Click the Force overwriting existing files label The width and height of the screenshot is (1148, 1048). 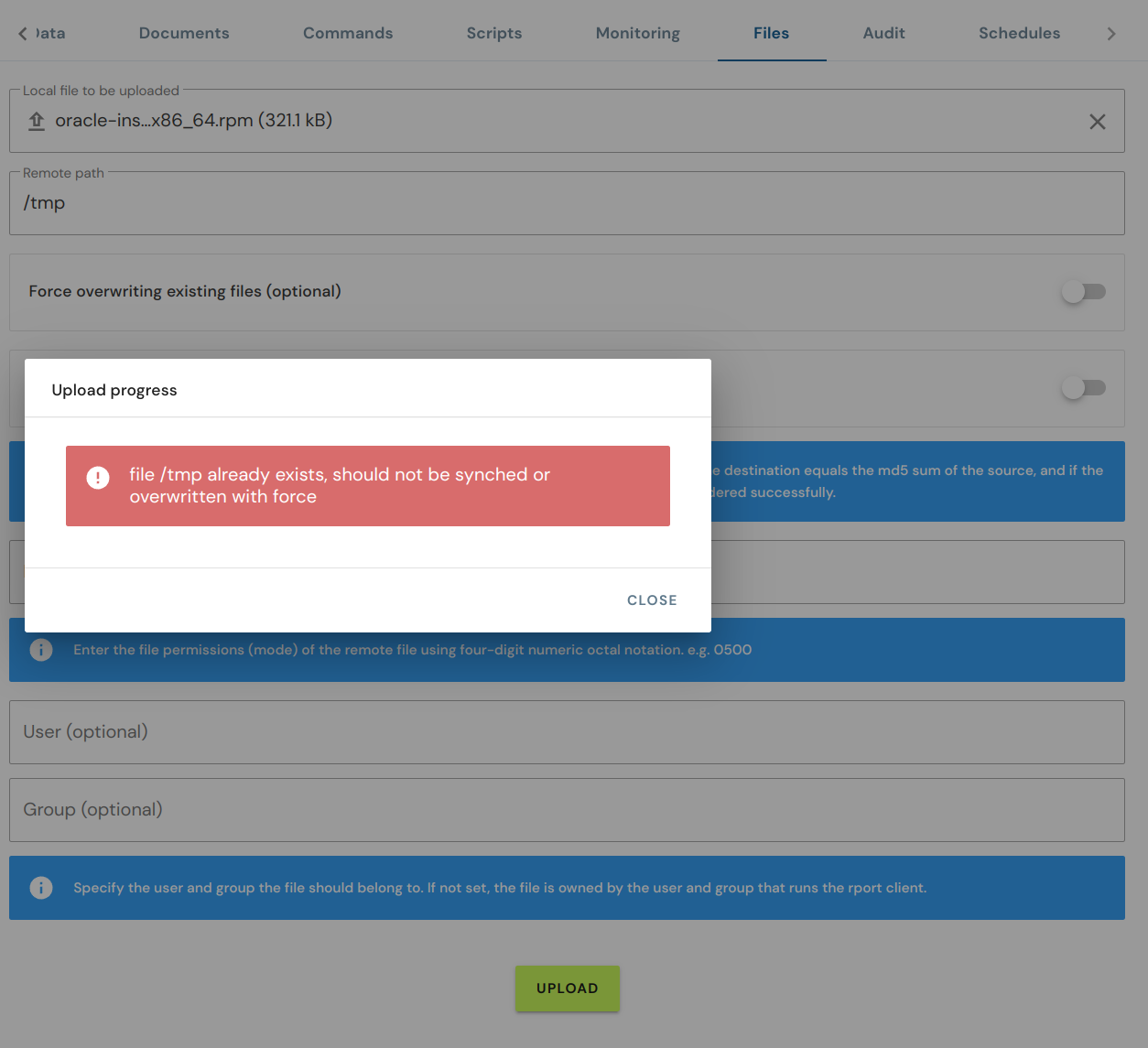click(x=185, y=291)
